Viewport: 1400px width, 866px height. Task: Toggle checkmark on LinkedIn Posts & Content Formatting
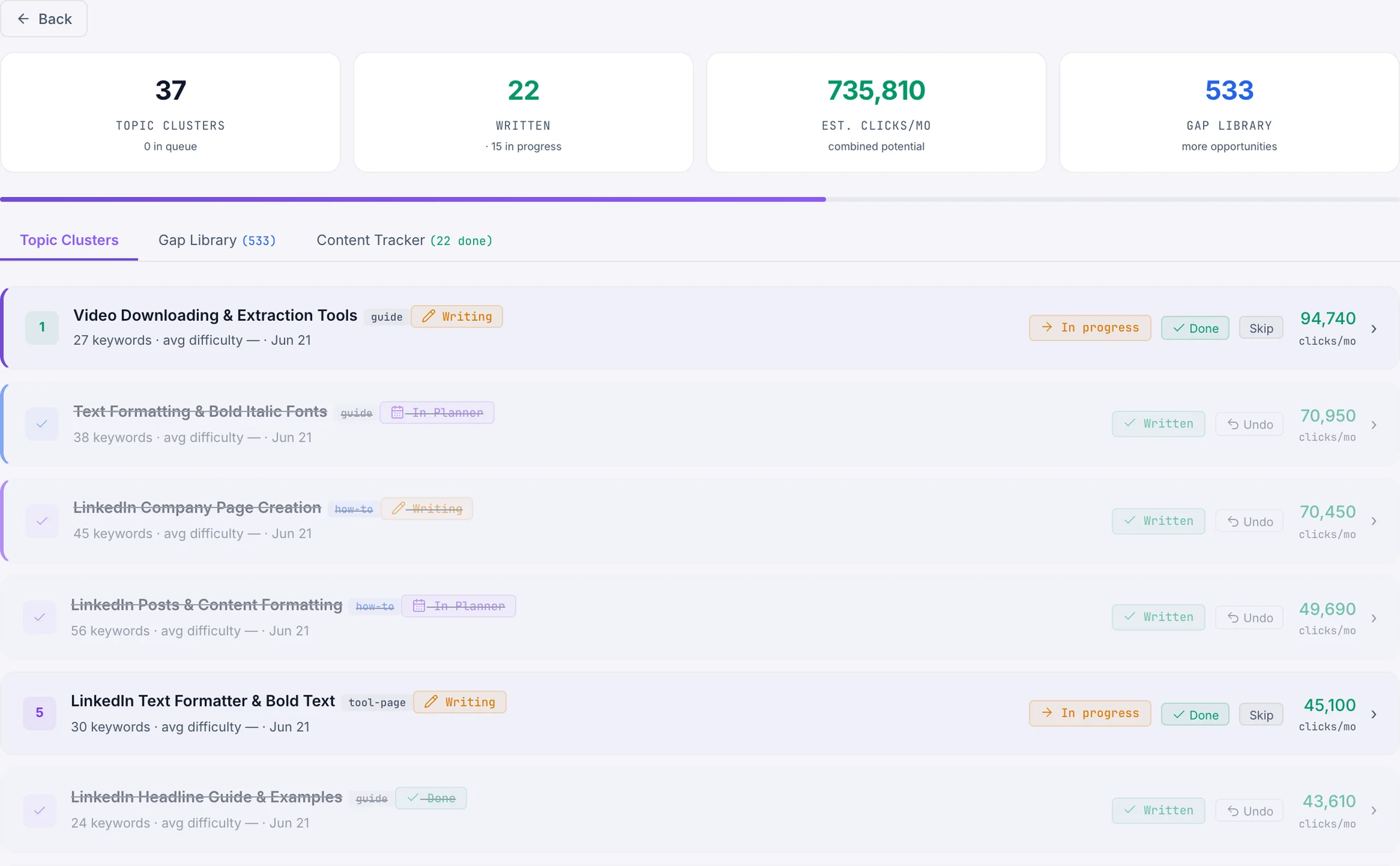coord(40,617)
